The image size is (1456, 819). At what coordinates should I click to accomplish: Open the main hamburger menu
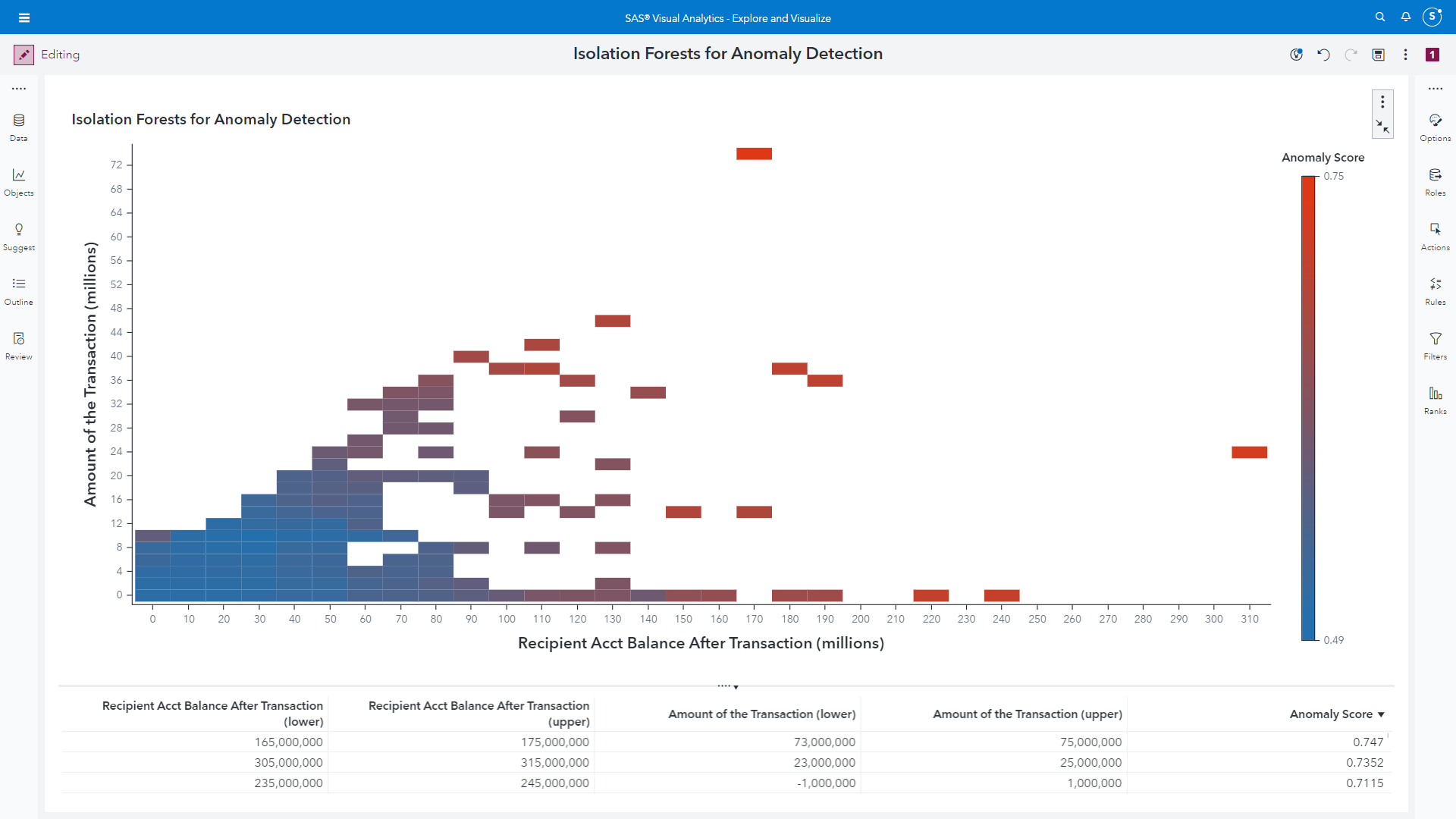tap(24, 17)
